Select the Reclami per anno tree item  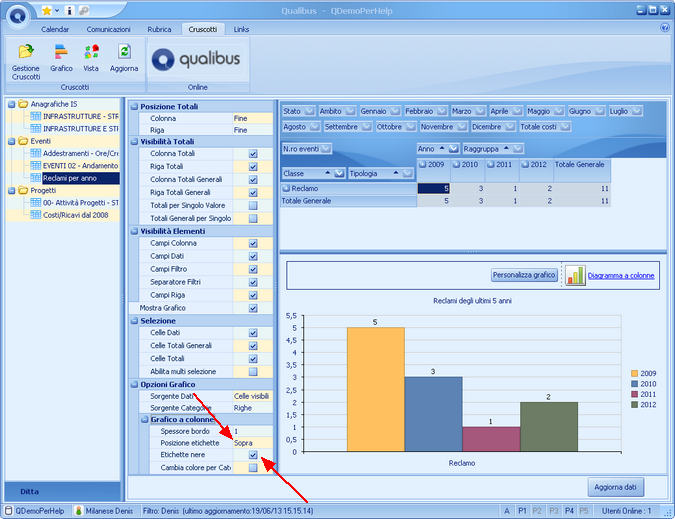point(81,178)
